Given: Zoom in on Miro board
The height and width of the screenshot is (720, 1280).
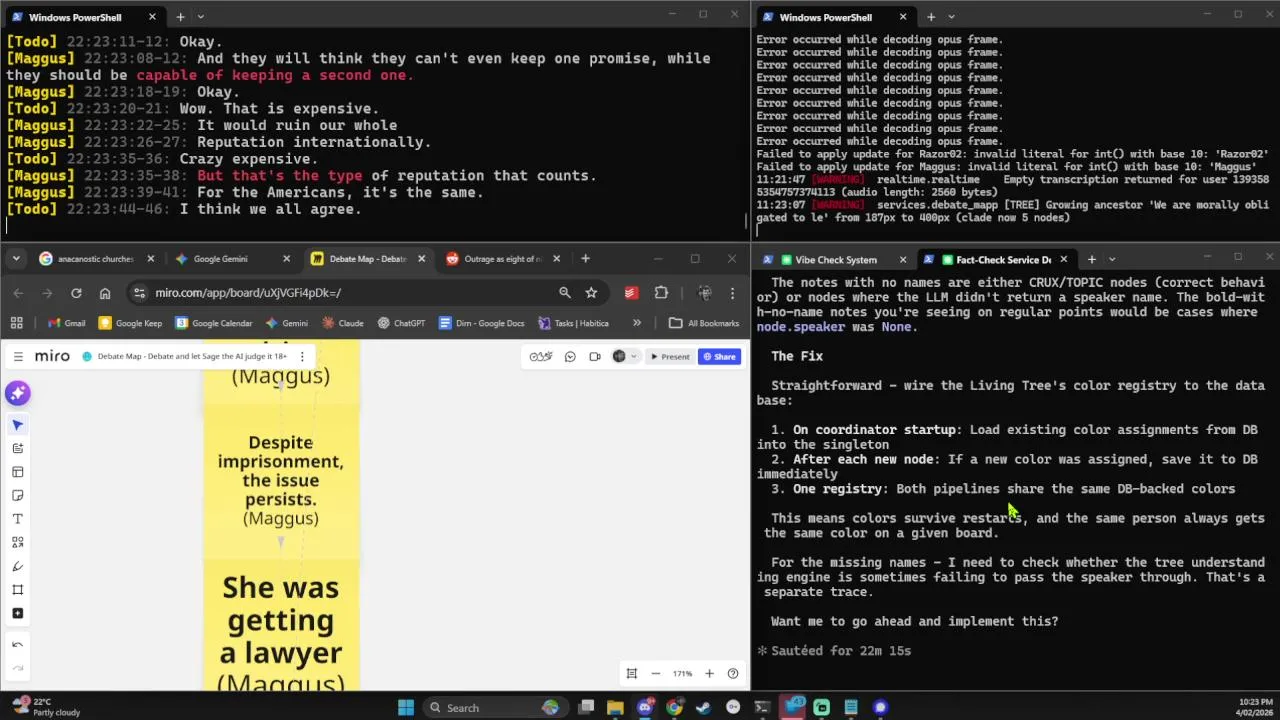Looking at the screenshot, I should pos(709,674).
